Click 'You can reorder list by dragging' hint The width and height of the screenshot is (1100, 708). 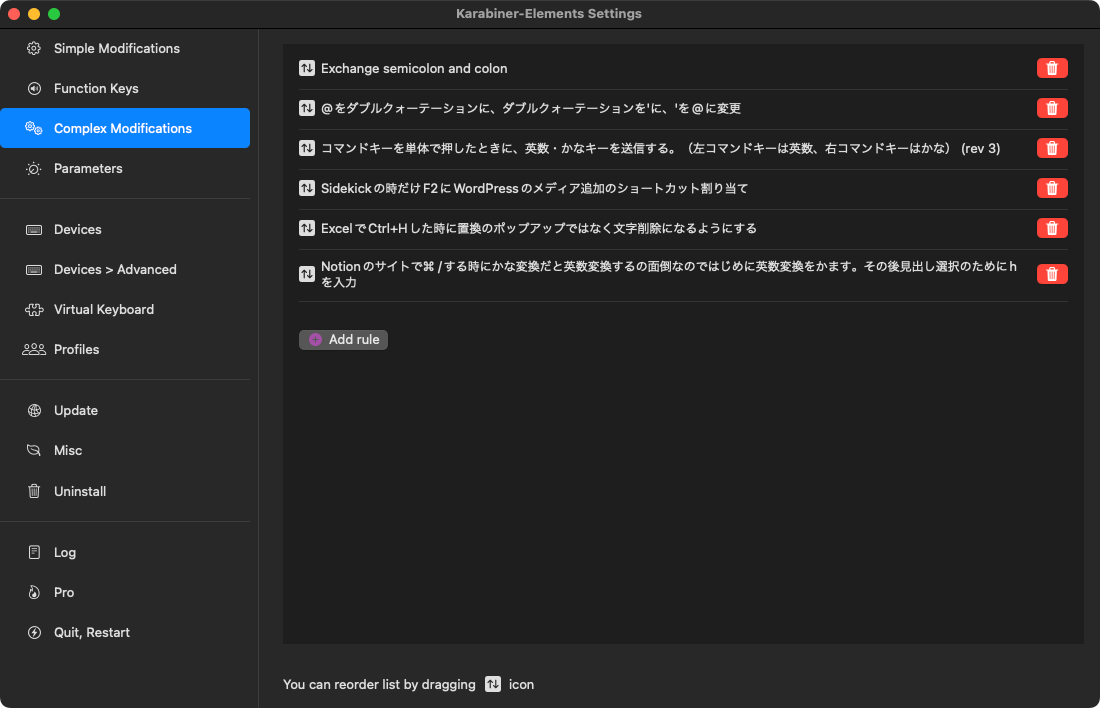tap(379, 684)
